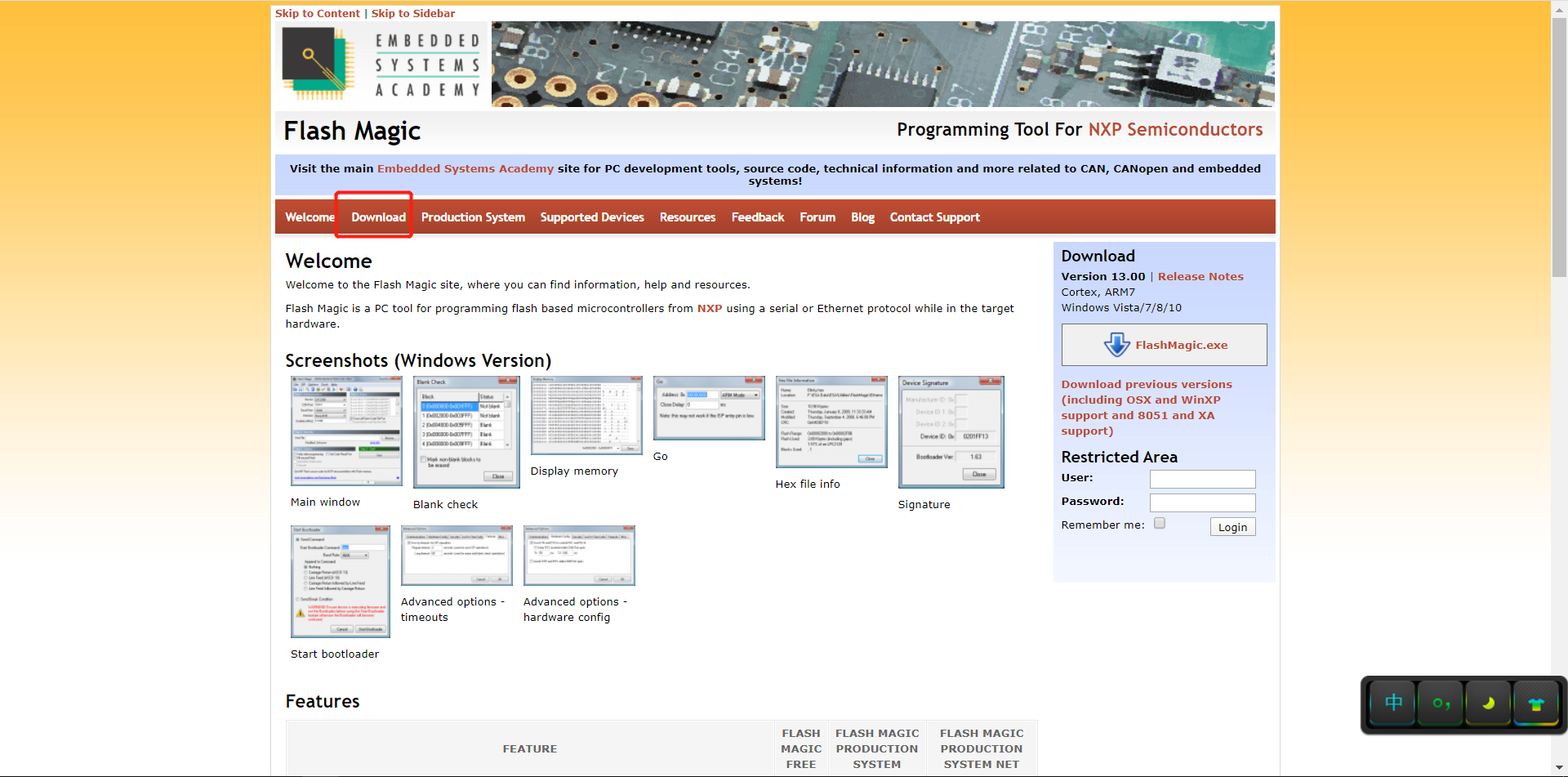Toggle punctuation mode on the IME bar
This screenshot has width=1568, height=777.
click(1441, 703)
